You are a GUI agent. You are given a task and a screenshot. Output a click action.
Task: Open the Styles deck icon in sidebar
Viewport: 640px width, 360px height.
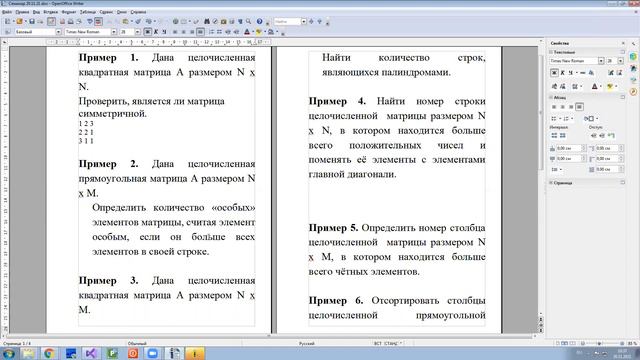coord(633,69)
